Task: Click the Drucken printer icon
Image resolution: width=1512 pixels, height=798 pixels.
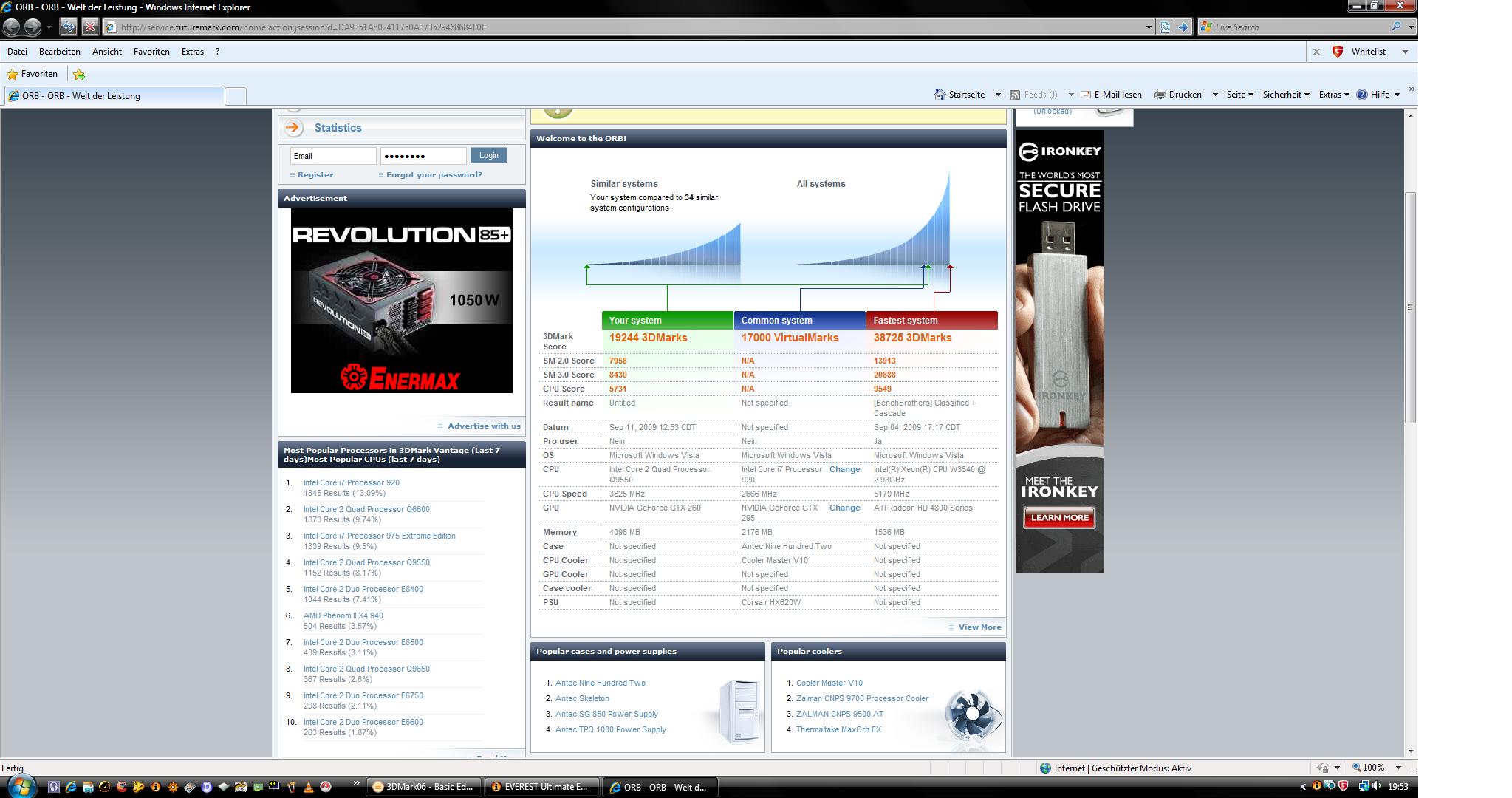Action: point(1160,95)
